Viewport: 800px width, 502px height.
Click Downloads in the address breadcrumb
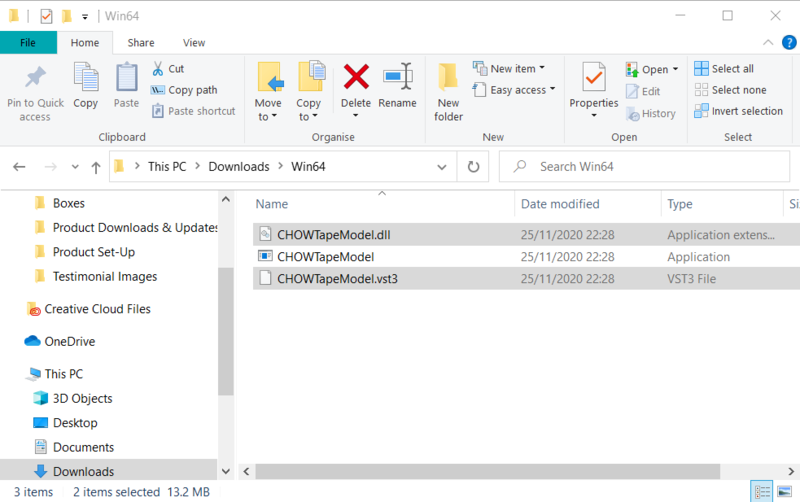[239, 167]
